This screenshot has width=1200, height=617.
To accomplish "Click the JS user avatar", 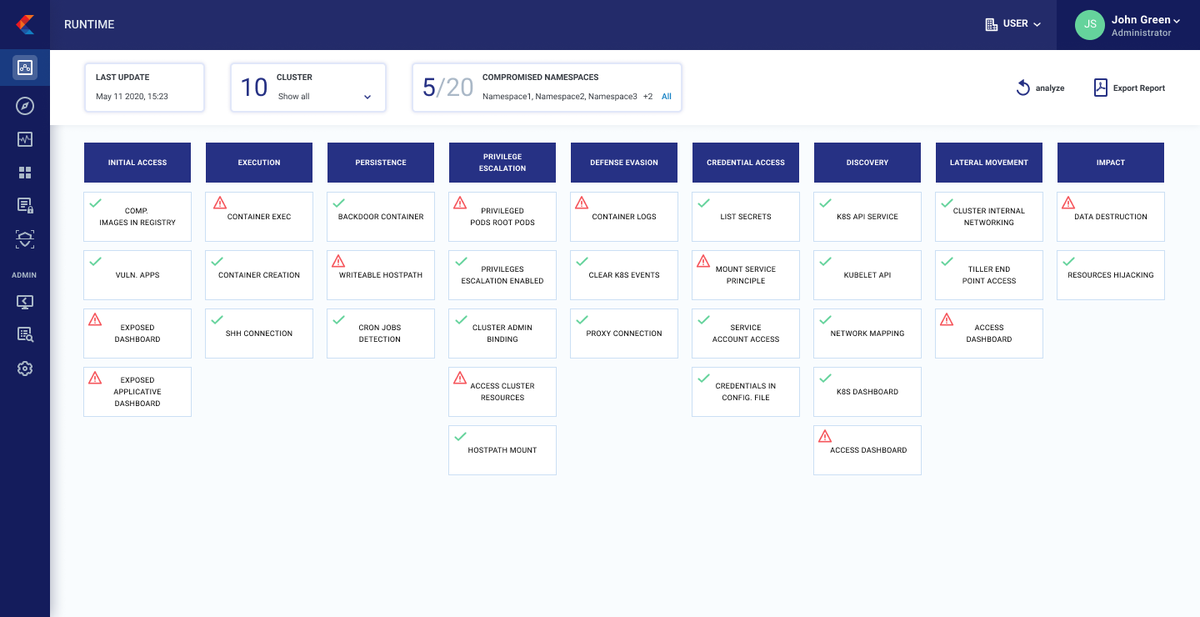I will 1090,25.
